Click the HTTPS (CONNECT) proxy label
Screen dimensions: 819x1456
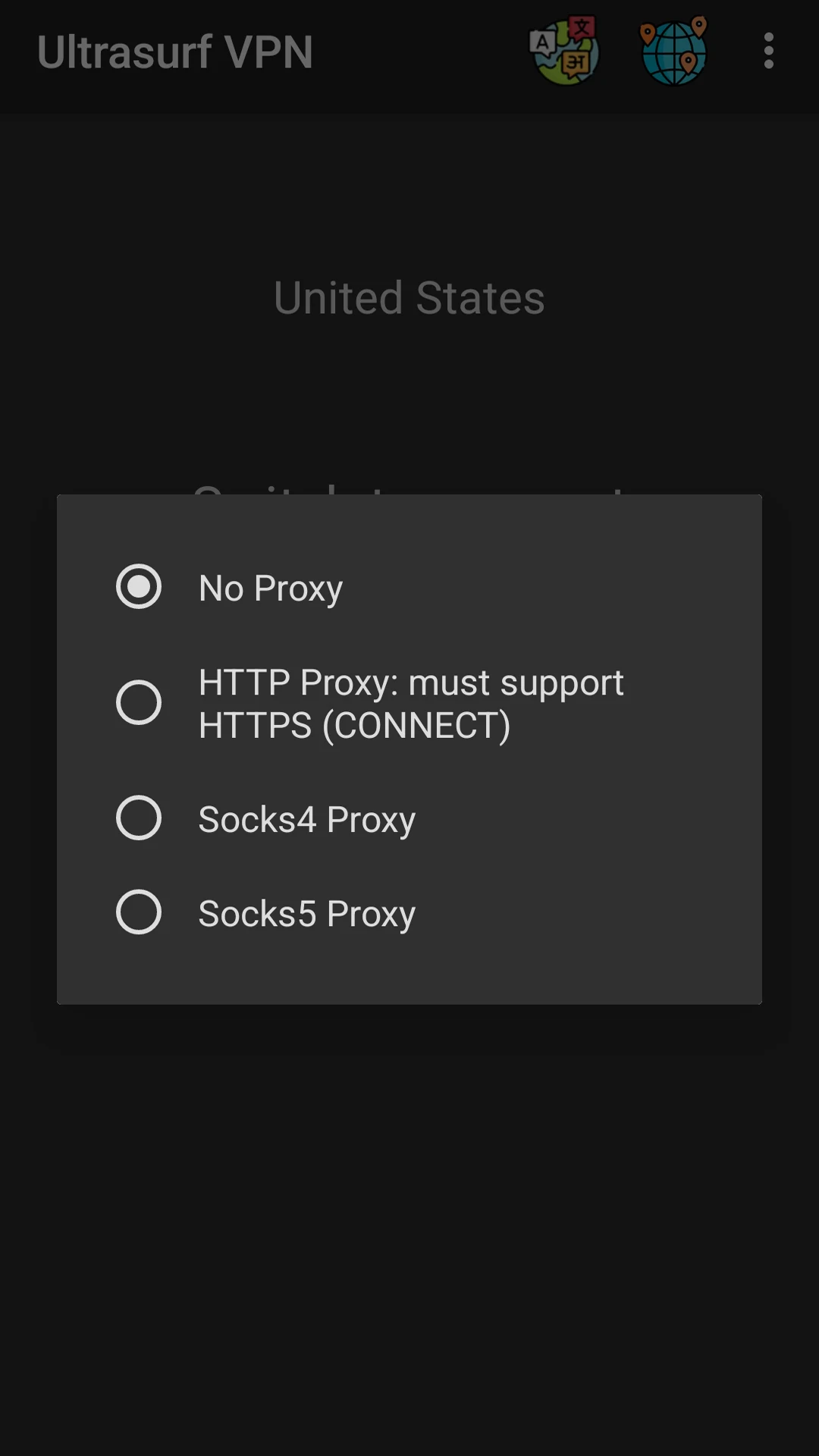[x=353, y=725]
